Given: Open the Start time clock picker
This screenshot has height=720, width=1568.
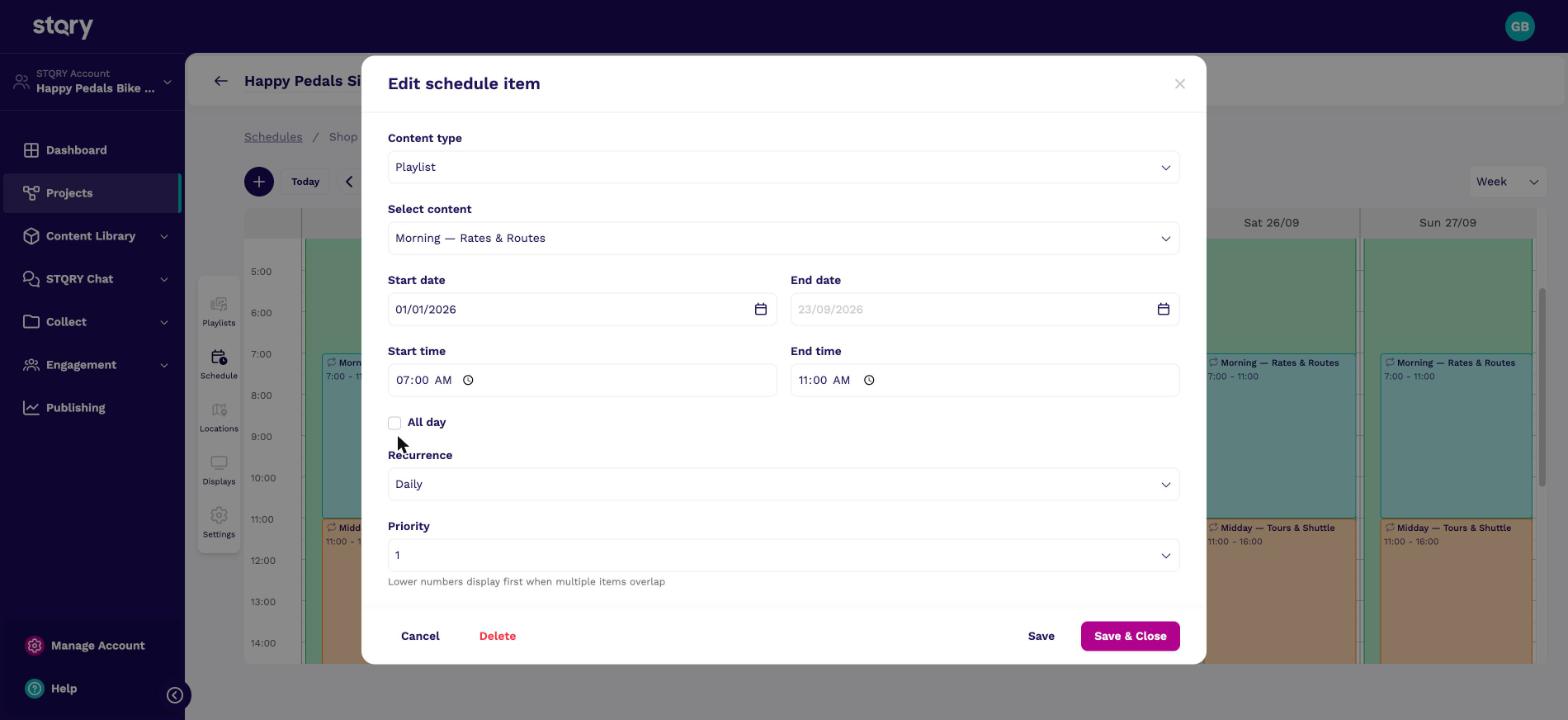Looking at the screenshot, I should click(x=468, y=381).
